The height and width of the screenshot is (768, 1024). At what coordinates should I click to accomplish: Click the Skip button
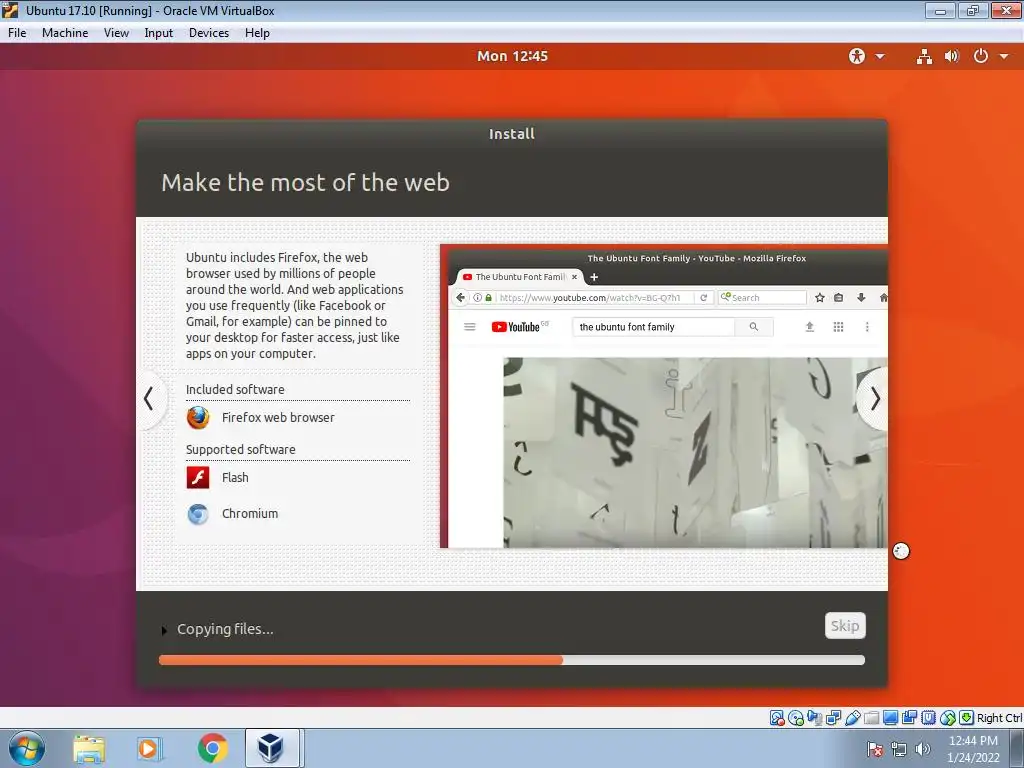click(845, 626)
